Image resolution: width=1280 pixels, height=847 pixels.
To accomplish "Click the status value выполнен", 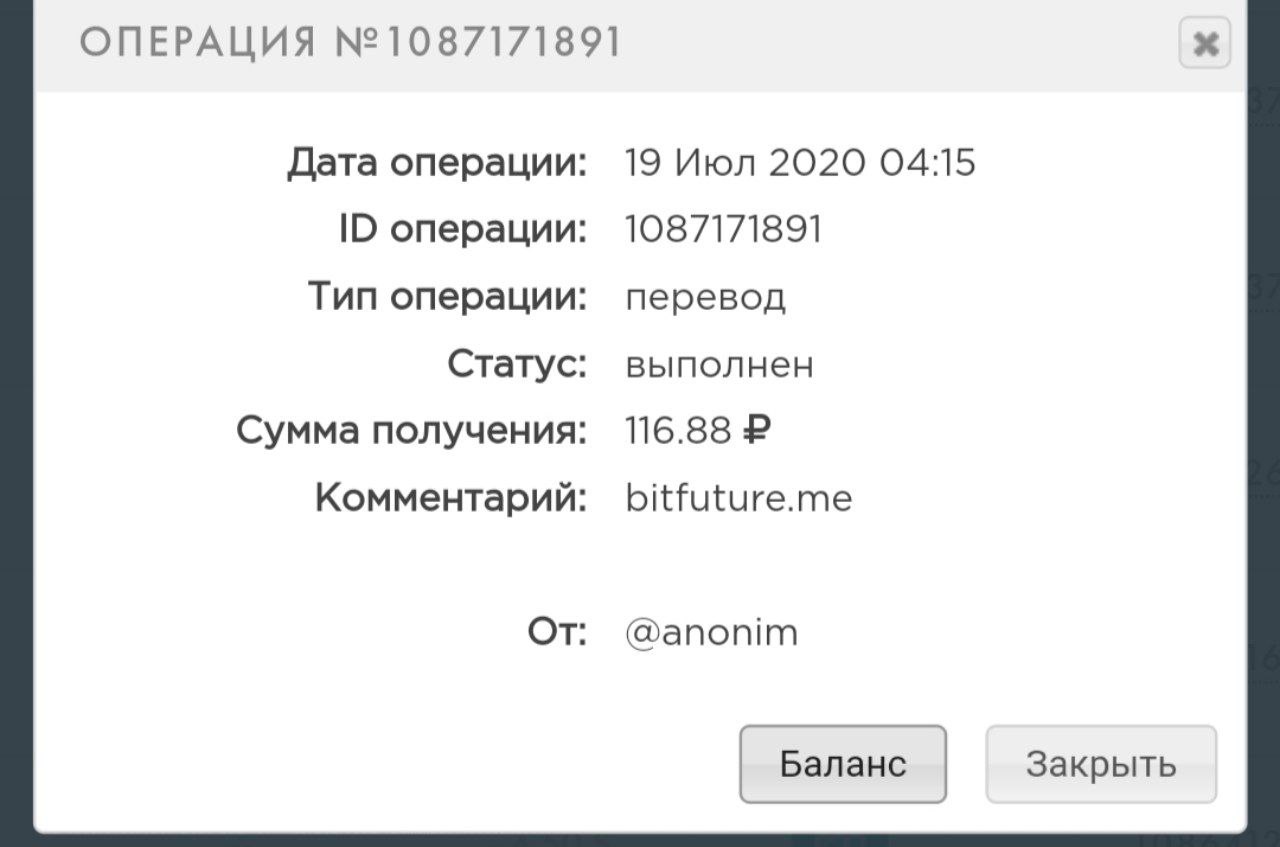I will (x=719, y=365).
